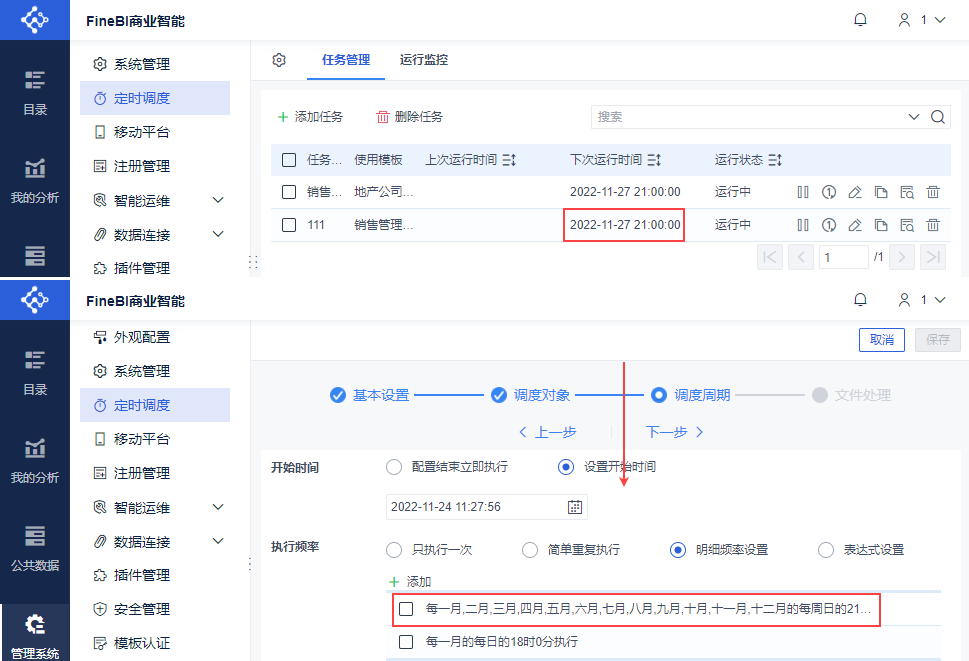969x661 pixels.
Task: Switch to 任务管理 tab
Action: click(x=345, y=60)
